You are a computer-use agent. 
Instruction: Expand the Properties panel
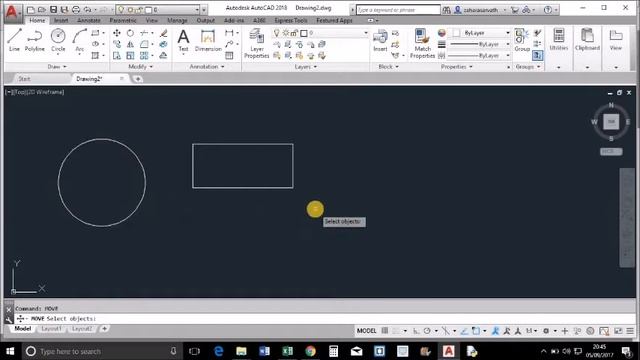tap(456, 67)
